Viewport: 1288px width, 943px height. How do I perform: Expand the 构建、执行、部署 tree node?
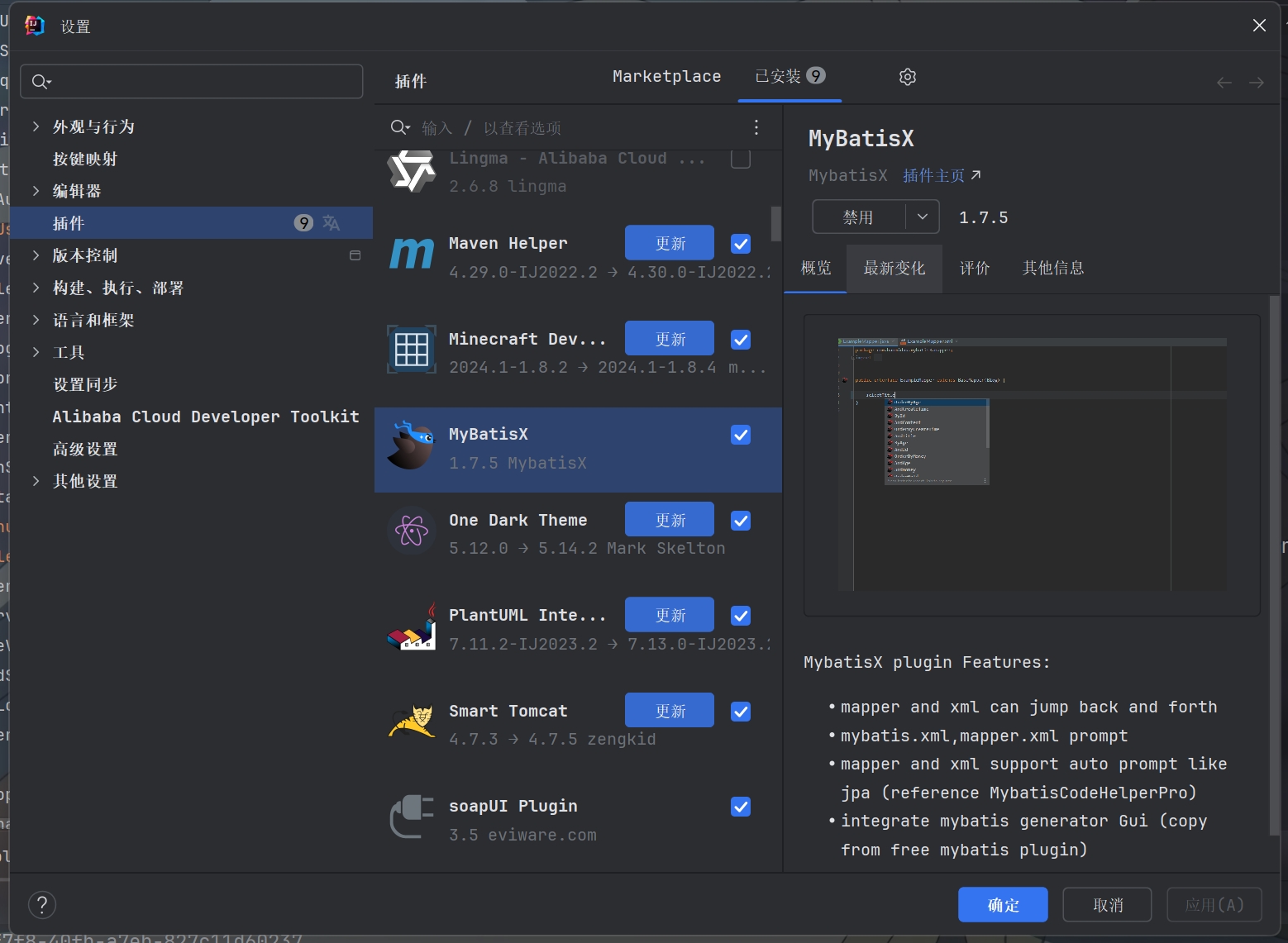click(36, 288)
